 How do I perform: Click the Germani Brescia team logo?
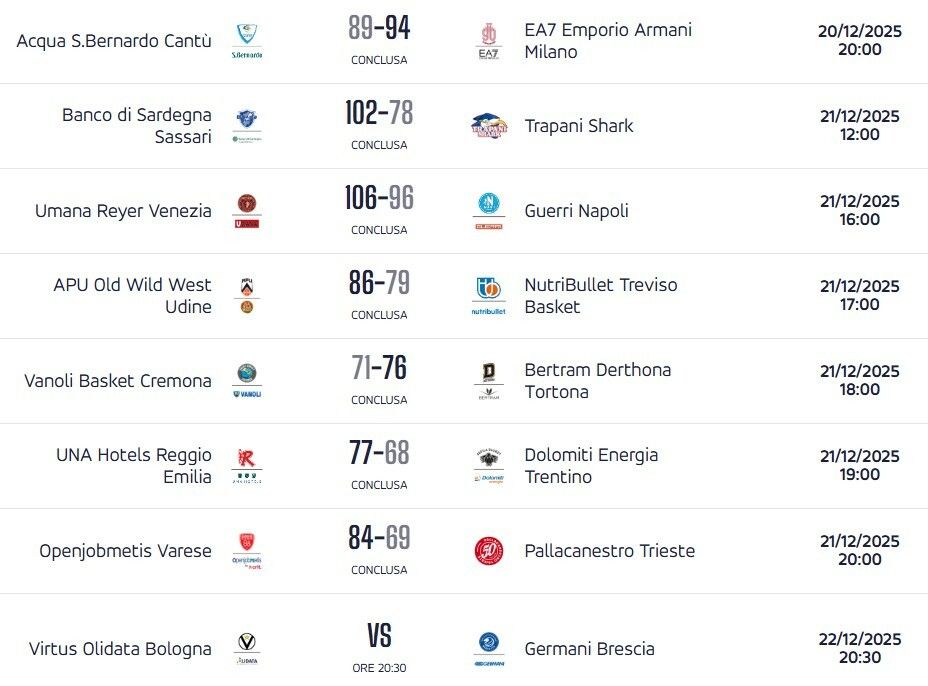click(488, 649)
